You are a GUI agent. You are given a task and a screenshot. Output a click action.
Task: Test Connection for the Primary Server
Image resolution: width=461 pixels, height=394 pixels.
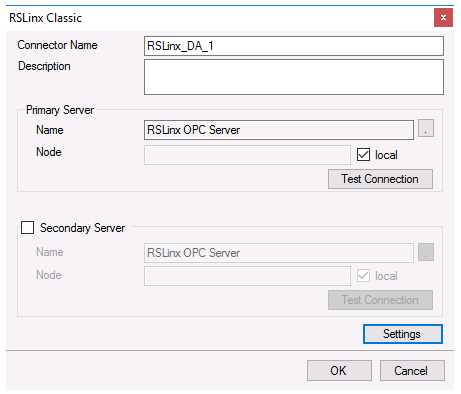tap(380, 179)
